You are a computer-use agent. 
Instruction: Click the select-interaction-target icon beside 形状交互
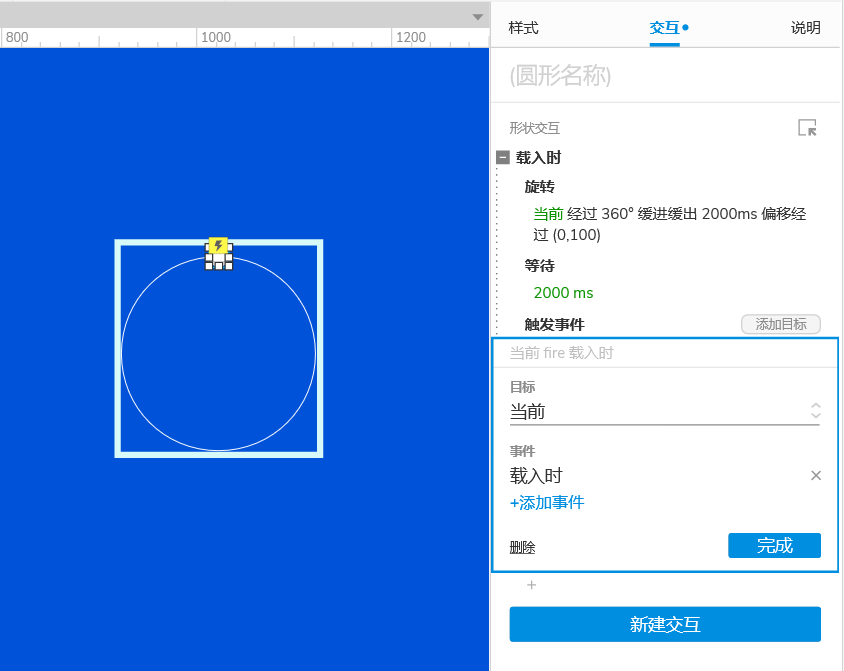pos(807,128)
